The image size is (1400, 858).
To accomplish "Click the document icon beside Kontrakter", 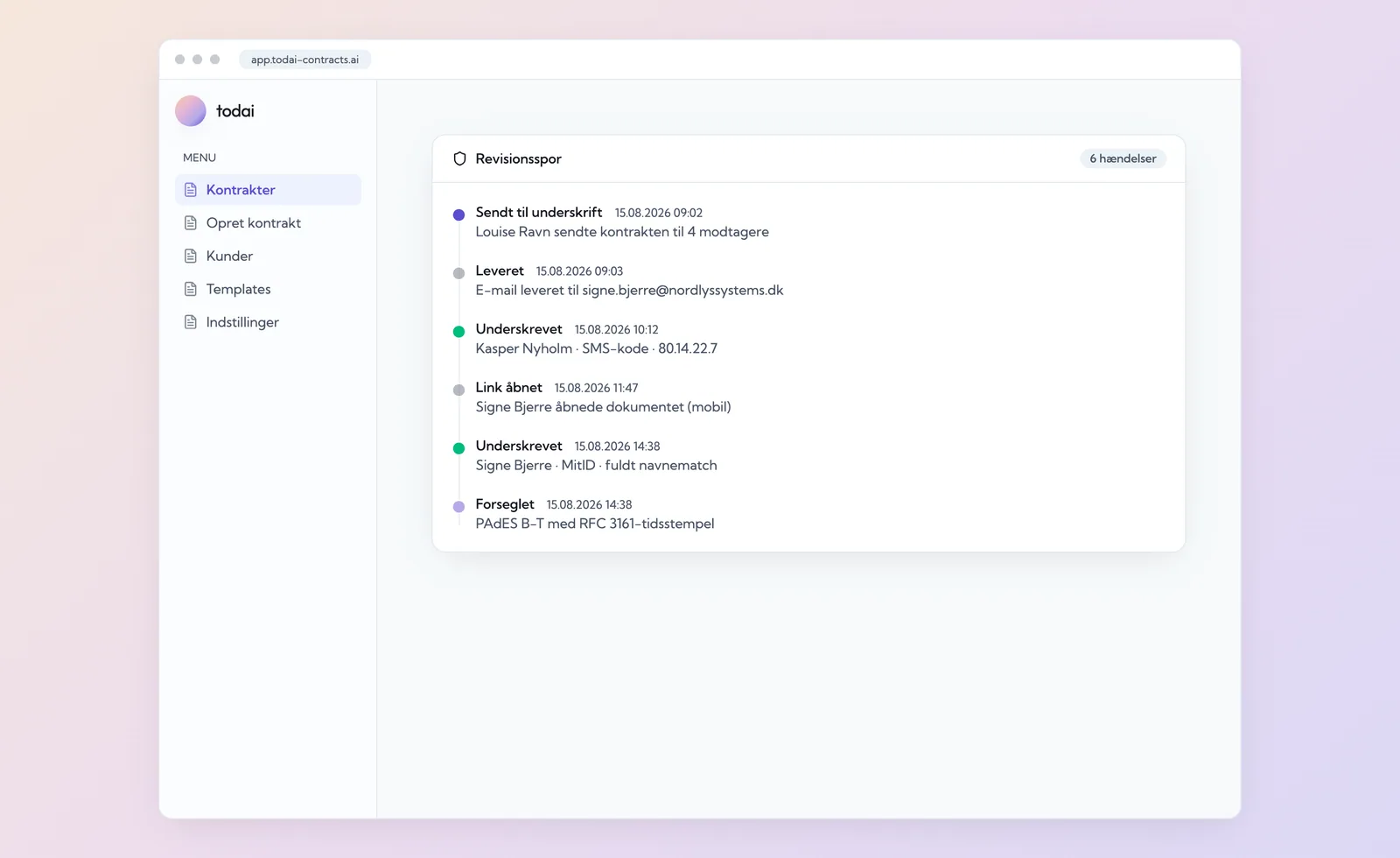I will [x=191, y=190].
